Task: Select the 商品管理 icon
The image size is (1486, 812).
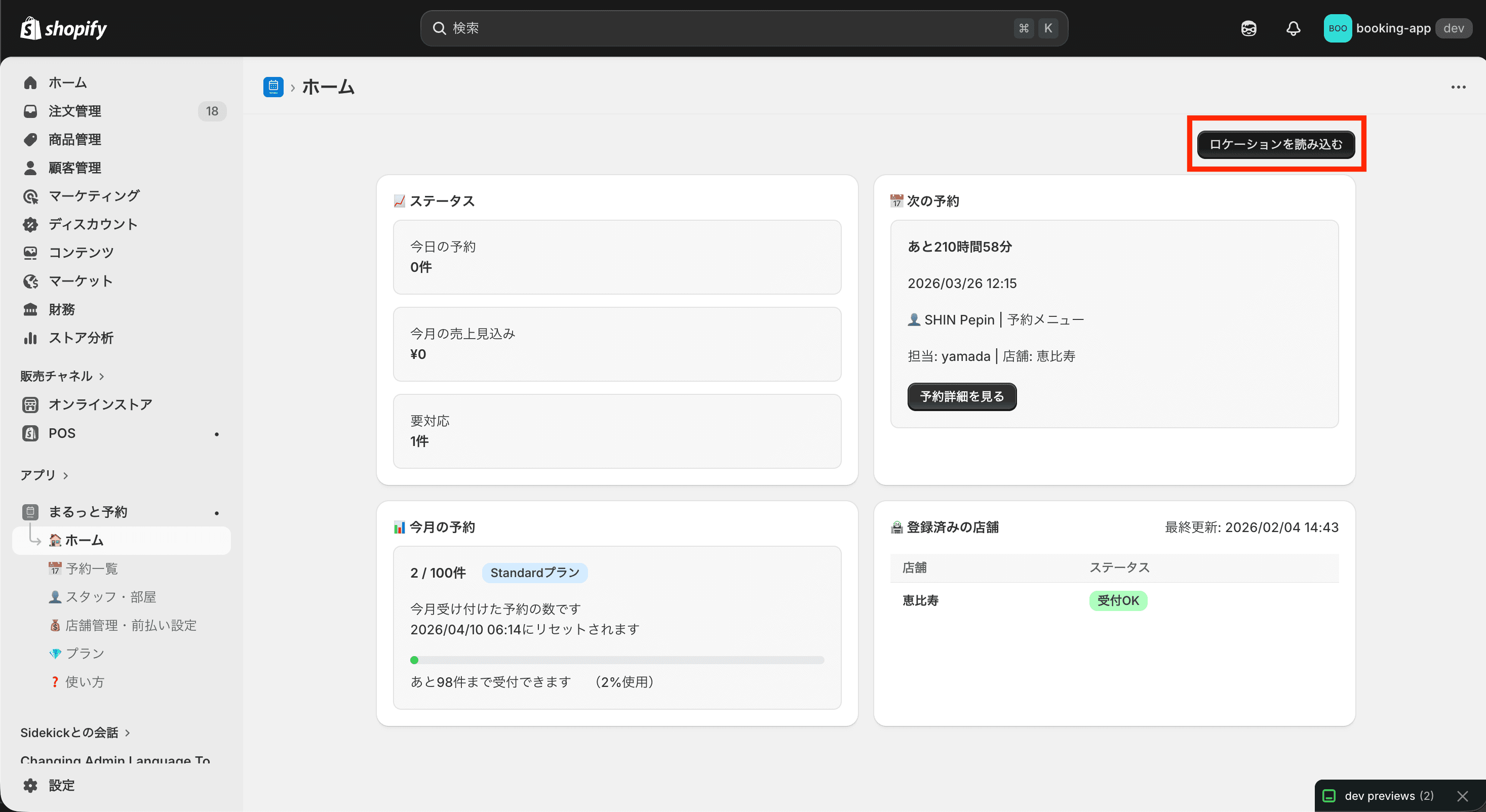Action: [x=30, y=139]
